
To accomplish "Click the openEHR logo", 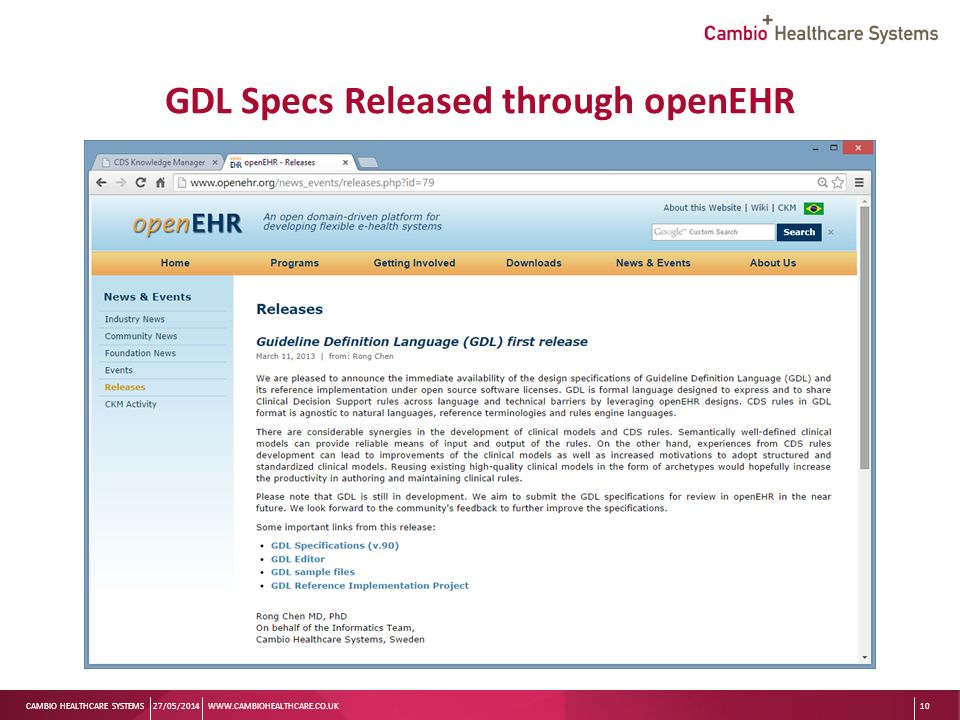I will [x=187, y=224].
